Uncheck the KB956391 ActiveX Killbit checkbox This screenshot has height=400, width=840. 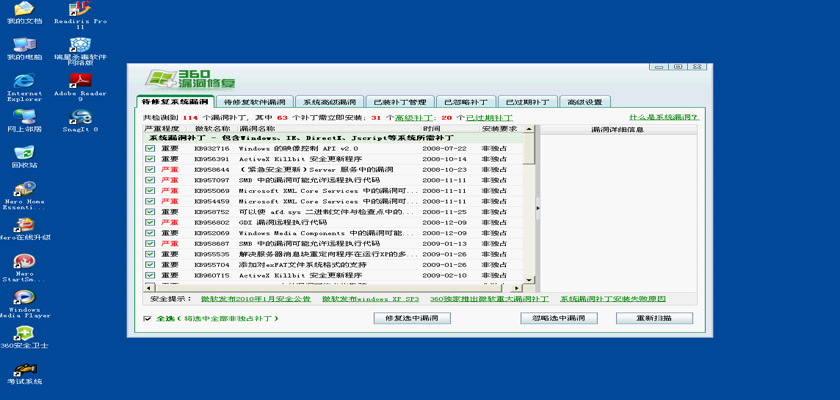tap(150, 159)
